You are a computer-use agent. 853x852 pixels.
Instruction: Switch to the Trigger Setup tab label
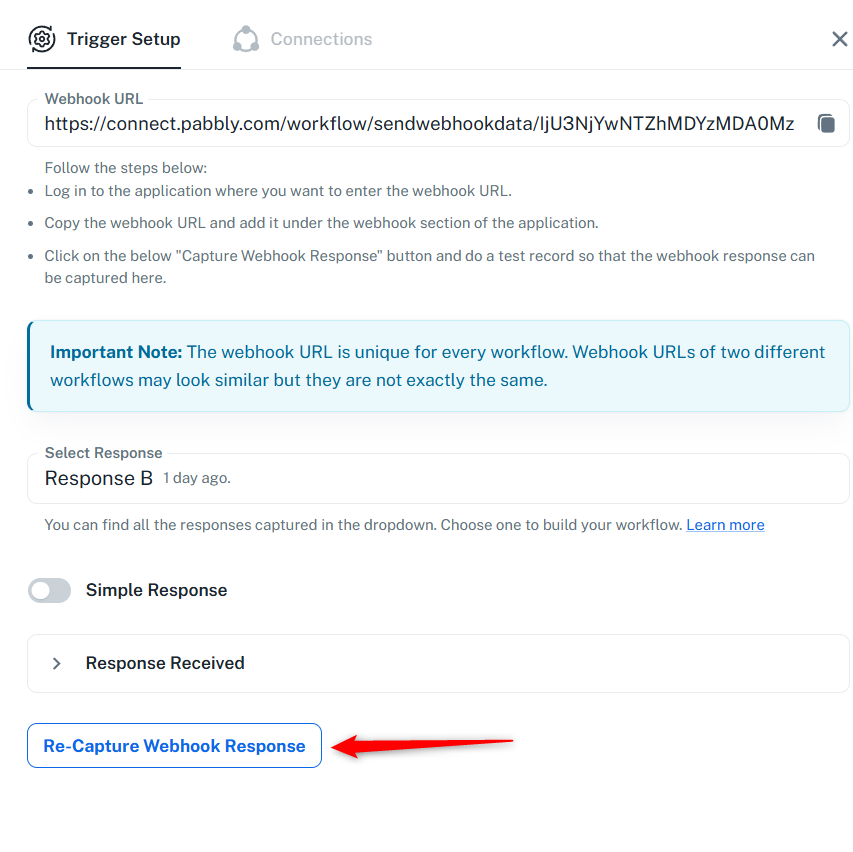123,39
